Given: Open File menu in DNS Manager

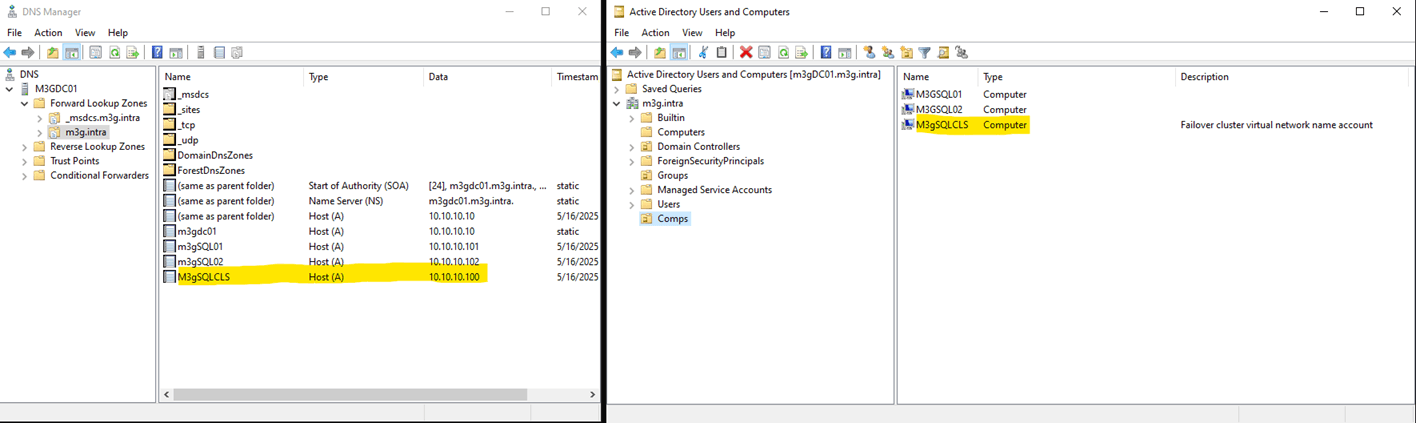Looking at the screenshot, I should [x=15, y=33].
